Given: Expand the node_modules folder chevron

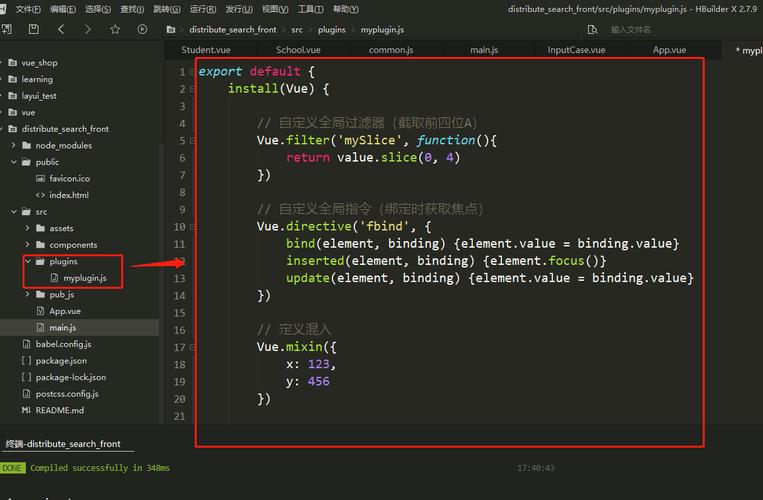Looking at the screenshot, I should tap(14, 145).
